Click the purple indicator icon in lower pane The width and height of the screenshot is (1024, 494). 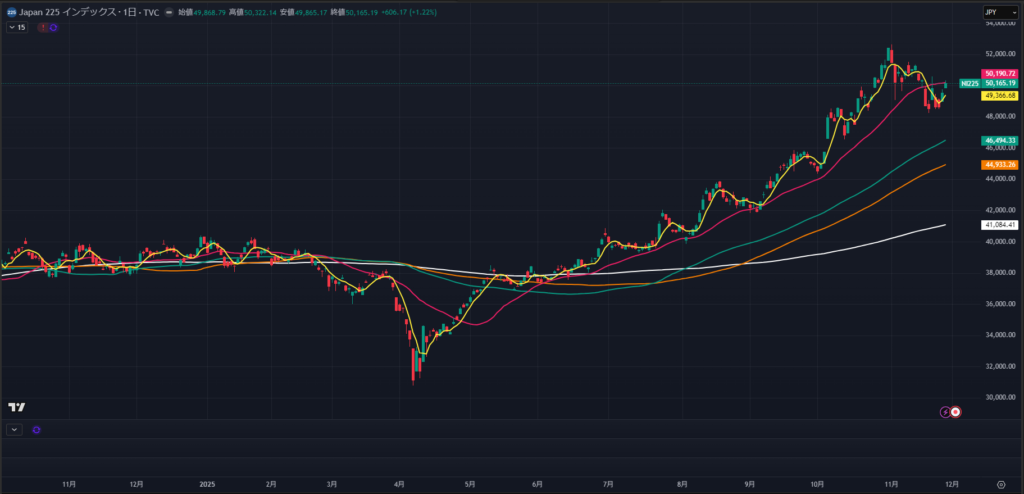pos(37,429)
